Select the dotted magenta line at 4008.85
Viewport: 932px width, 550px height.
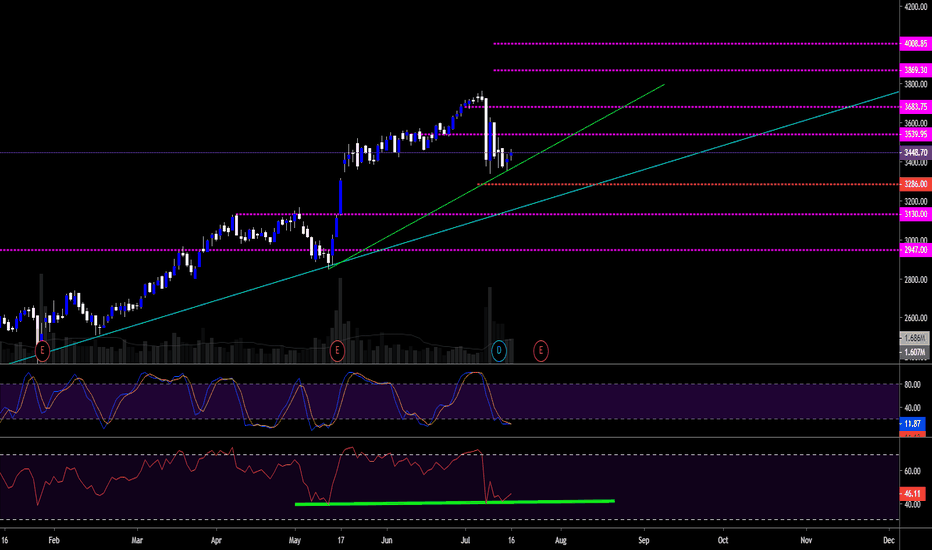[695, 43]
